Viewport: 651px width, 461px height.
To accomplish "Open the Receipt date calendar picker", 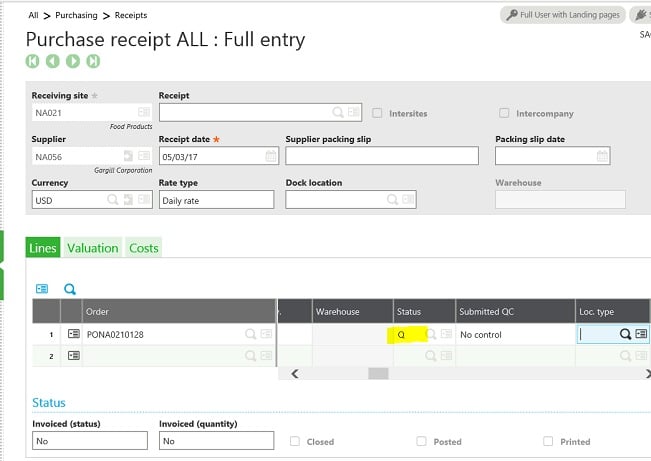I will pos(271,156).
